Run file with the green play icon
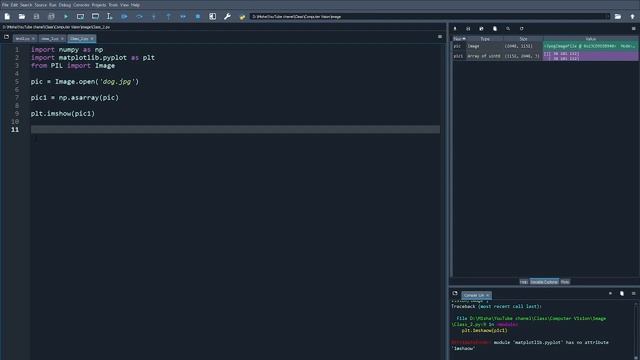This screenshot has height=360, width=640. pos(66,17)
